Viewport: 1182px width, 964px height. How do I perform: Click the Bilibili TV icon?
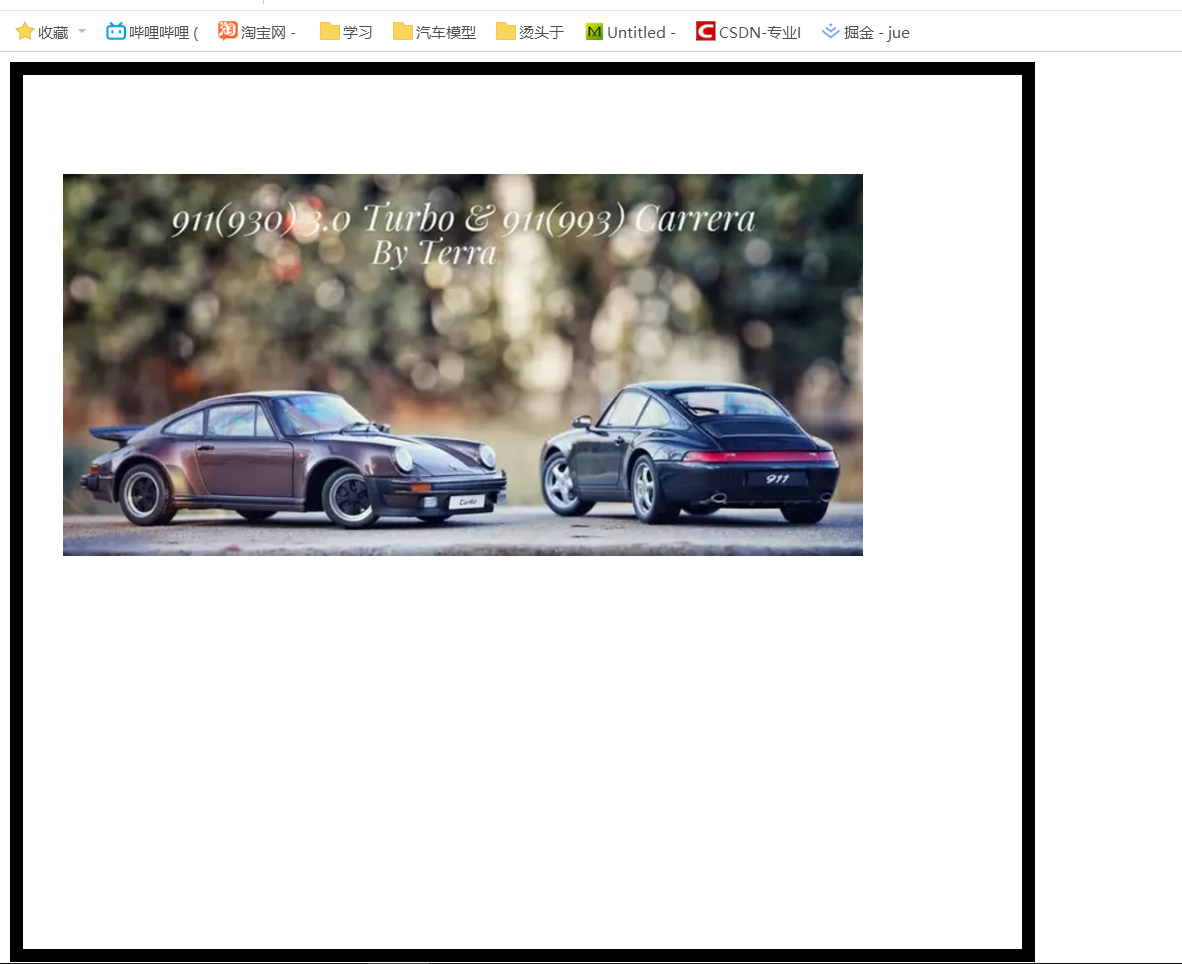click(115, 32)
